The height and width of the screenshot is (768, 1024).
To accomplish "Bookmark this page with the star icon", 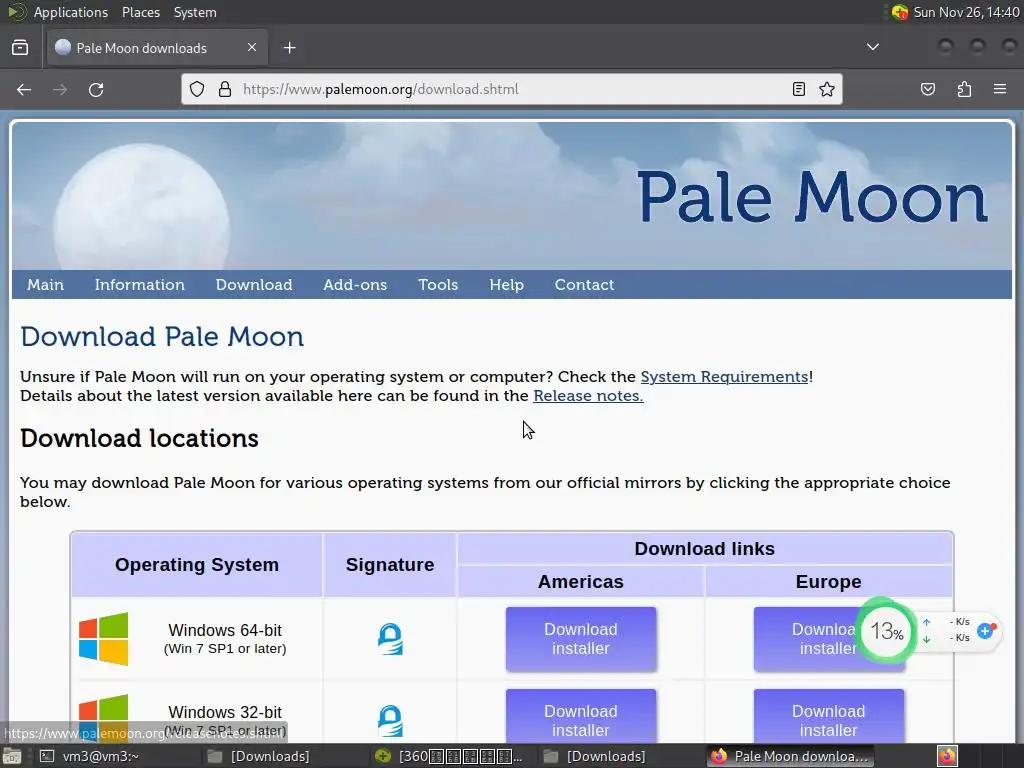I will click(x=827, y=89).
